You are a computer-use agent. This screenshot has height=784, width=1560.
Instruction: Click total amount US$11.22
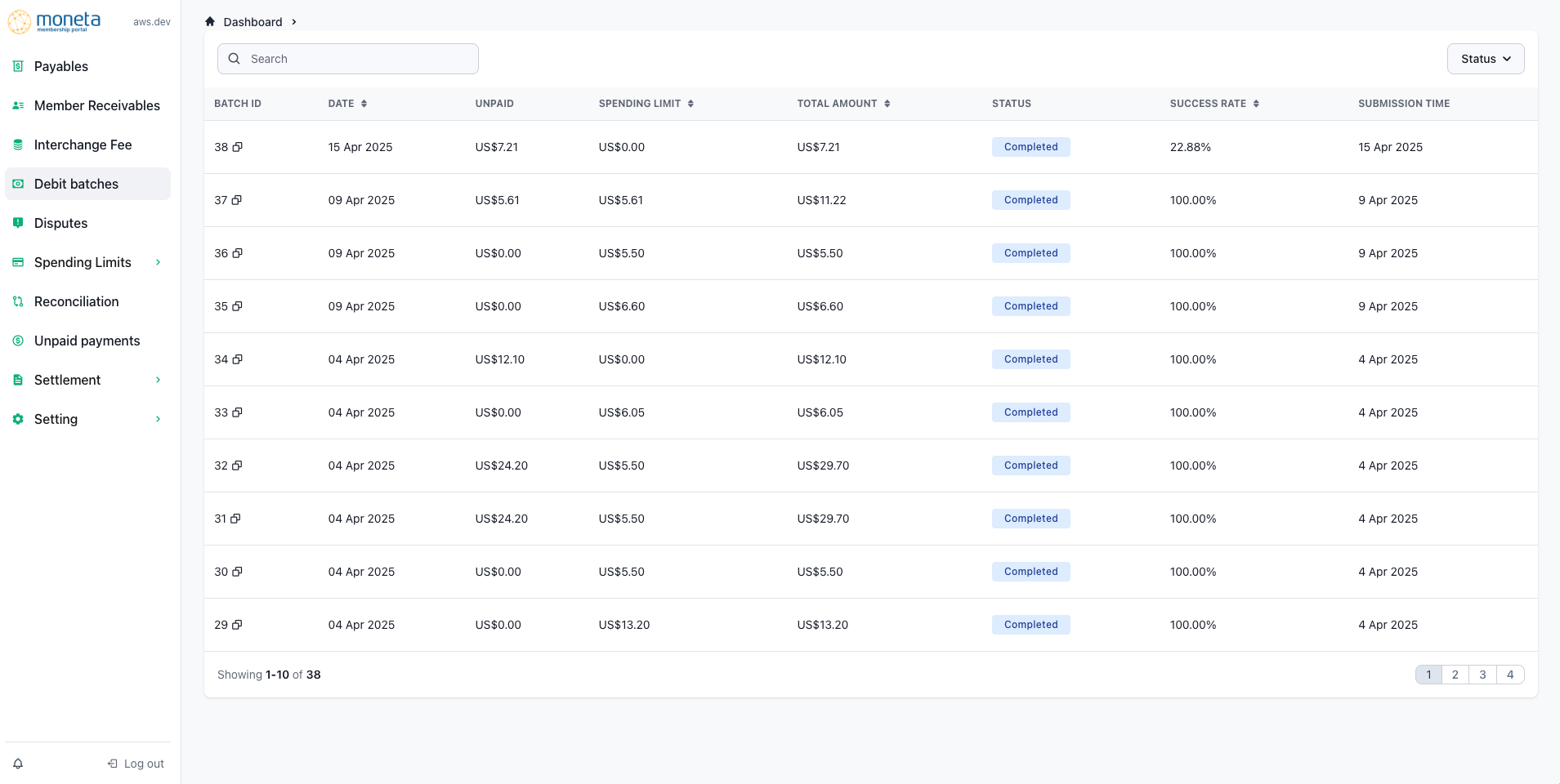coord(821,200)
